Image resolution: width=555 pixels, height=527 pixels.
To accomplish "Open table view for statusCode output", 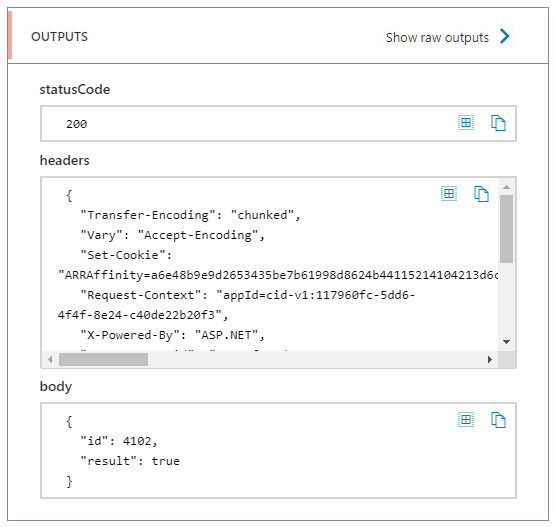I will click(466, 123).
